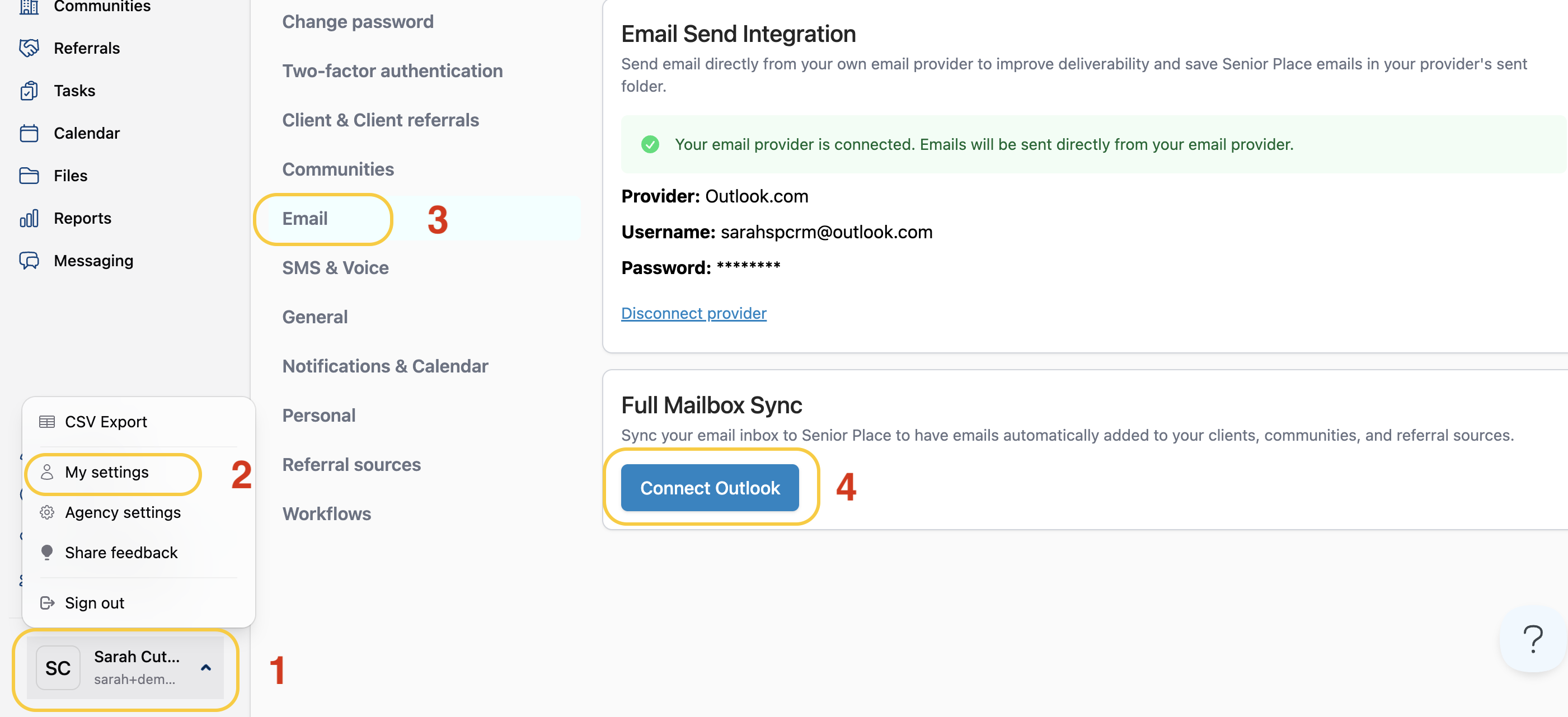The width and height of the screenshot is (1568, 717).
Task: Click the Disconnect provider link
Action: 693,313
